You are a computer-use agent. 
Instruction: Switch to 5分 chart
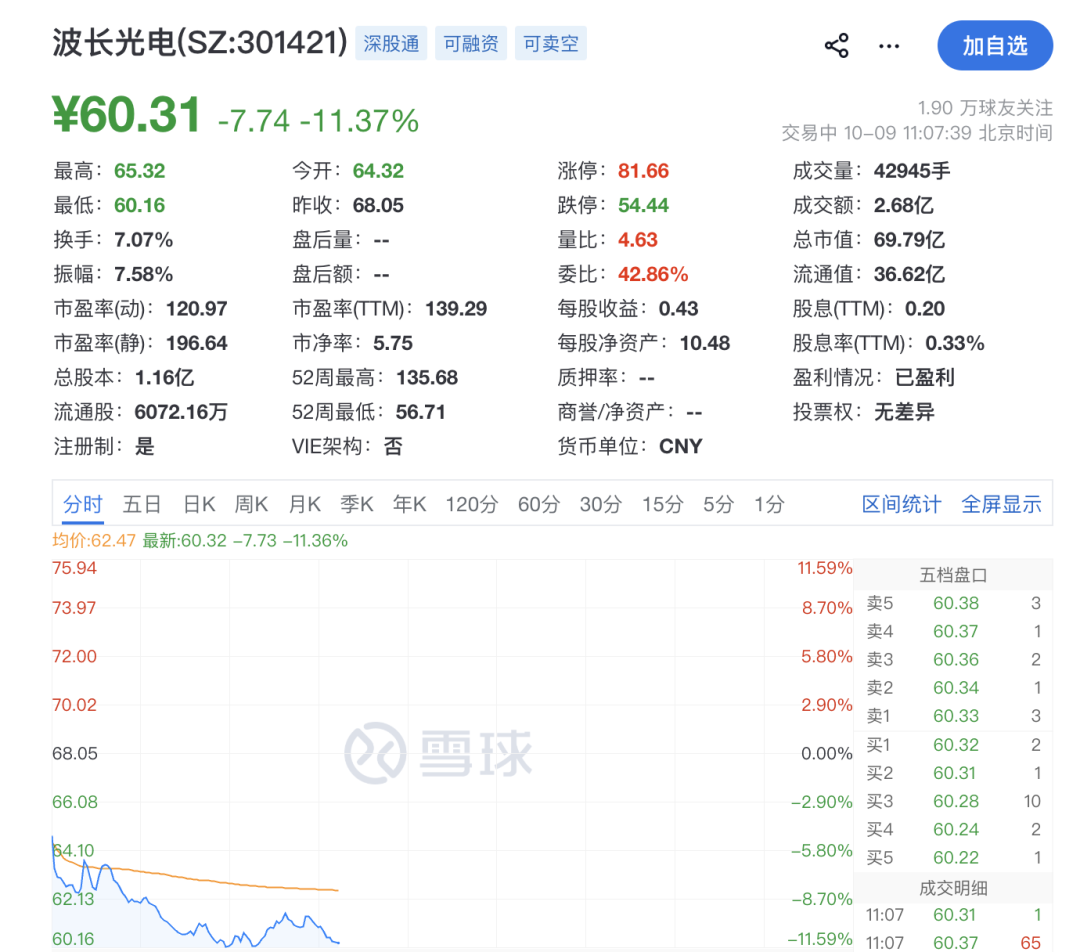(x=718, y=504)
